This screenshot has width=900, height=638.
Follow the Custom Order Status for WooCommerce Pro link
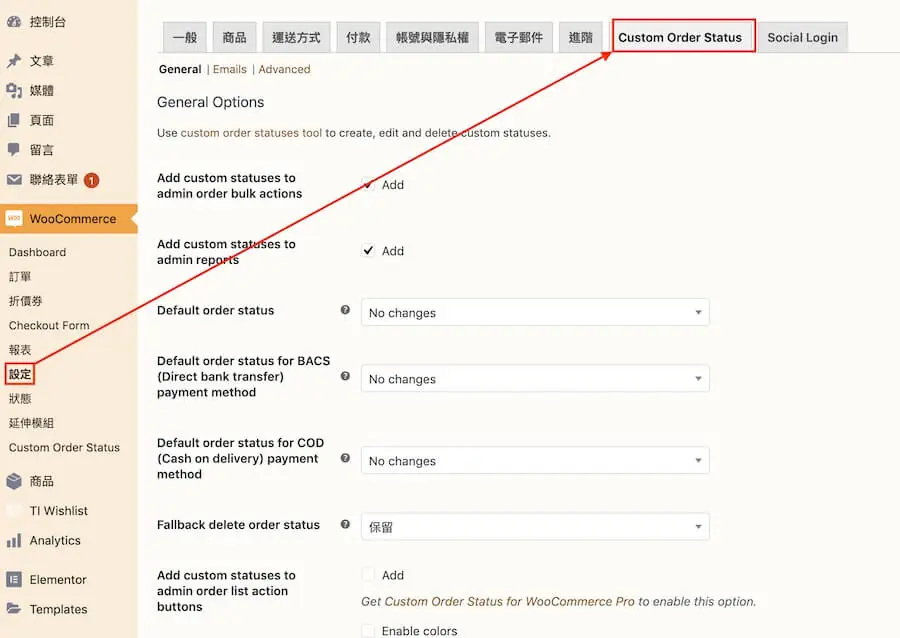509,601
